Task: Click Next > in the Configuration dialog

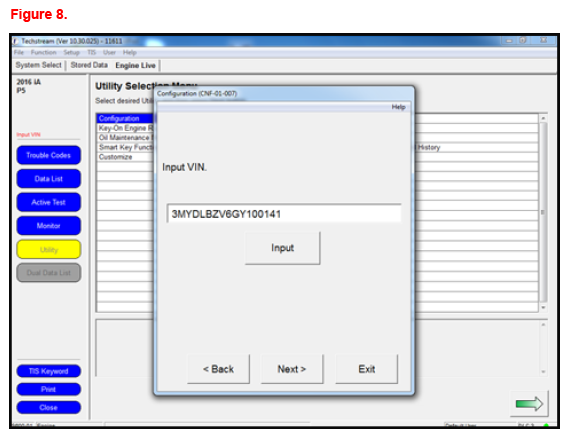Action: [x=292, y=369]
